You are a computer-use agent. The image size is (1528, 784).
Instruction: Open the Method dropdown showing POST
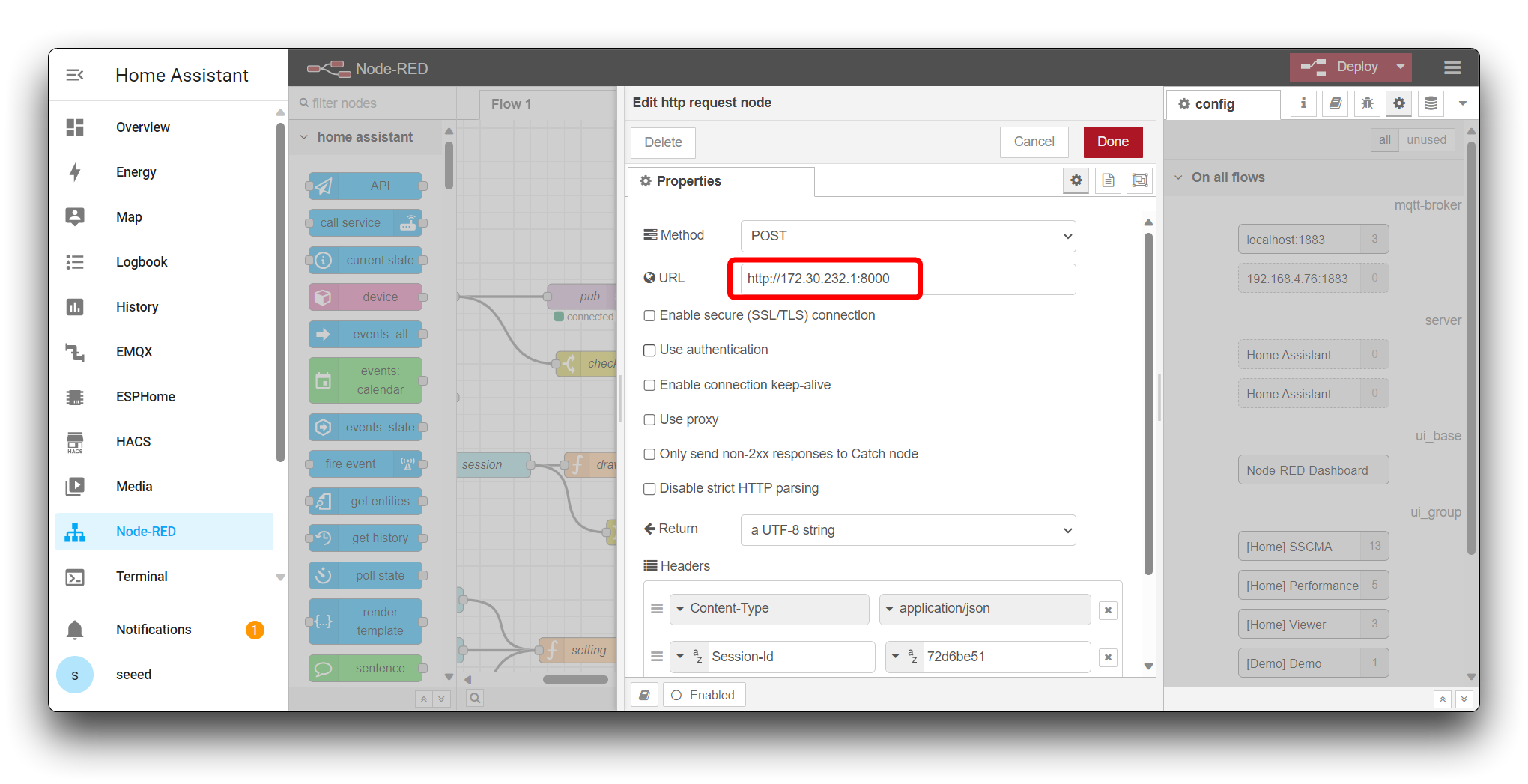pyautogui.click(x=908, y=236)
